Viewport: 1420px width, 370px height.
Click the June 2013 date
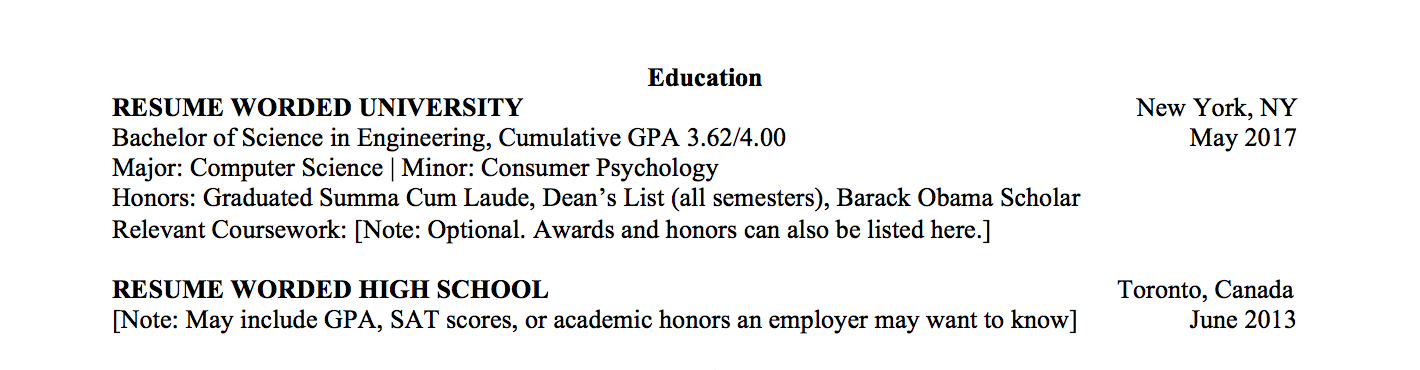1243,320
